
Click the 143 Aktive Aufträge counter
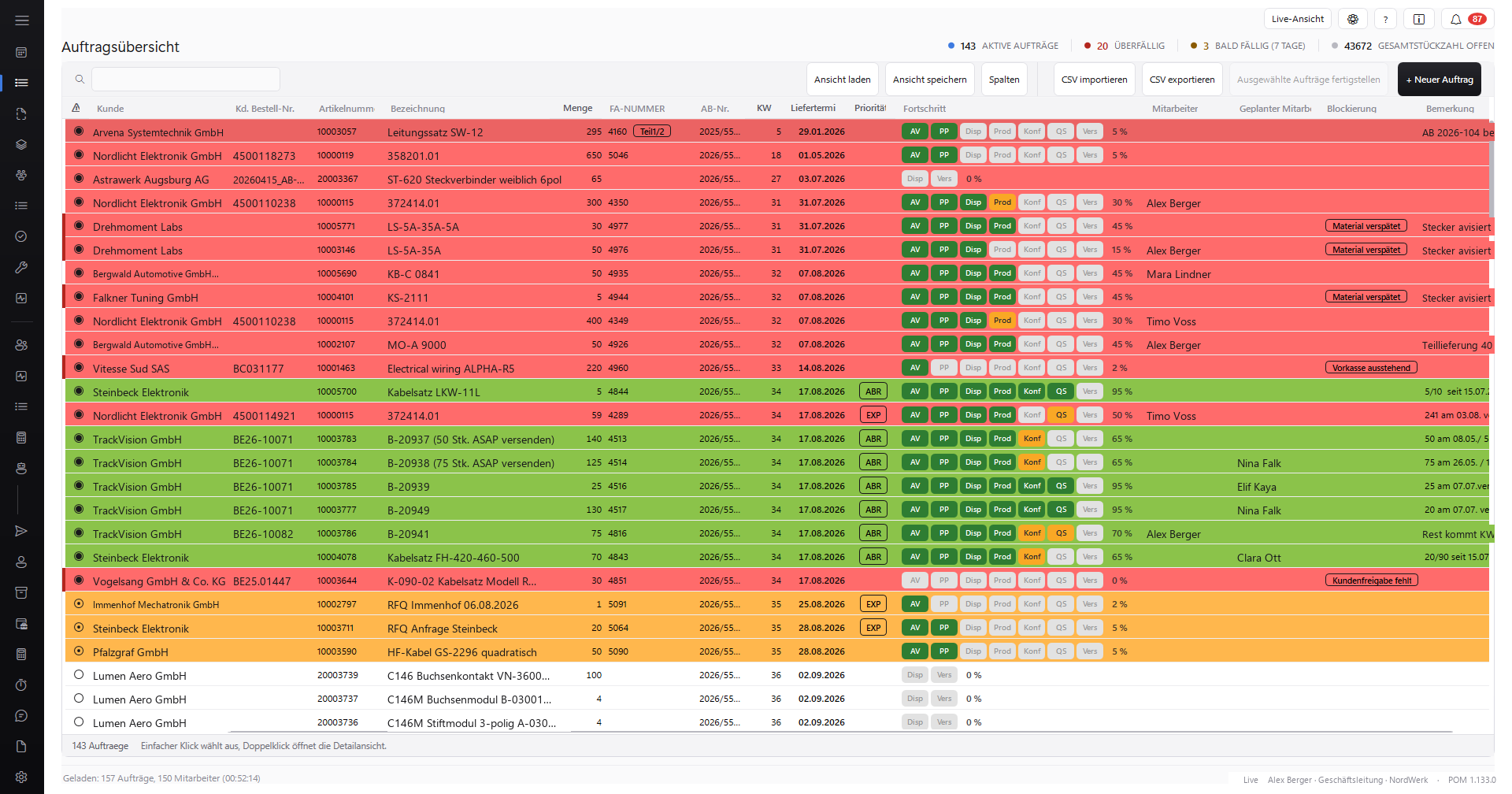[x=1003, y=46]
